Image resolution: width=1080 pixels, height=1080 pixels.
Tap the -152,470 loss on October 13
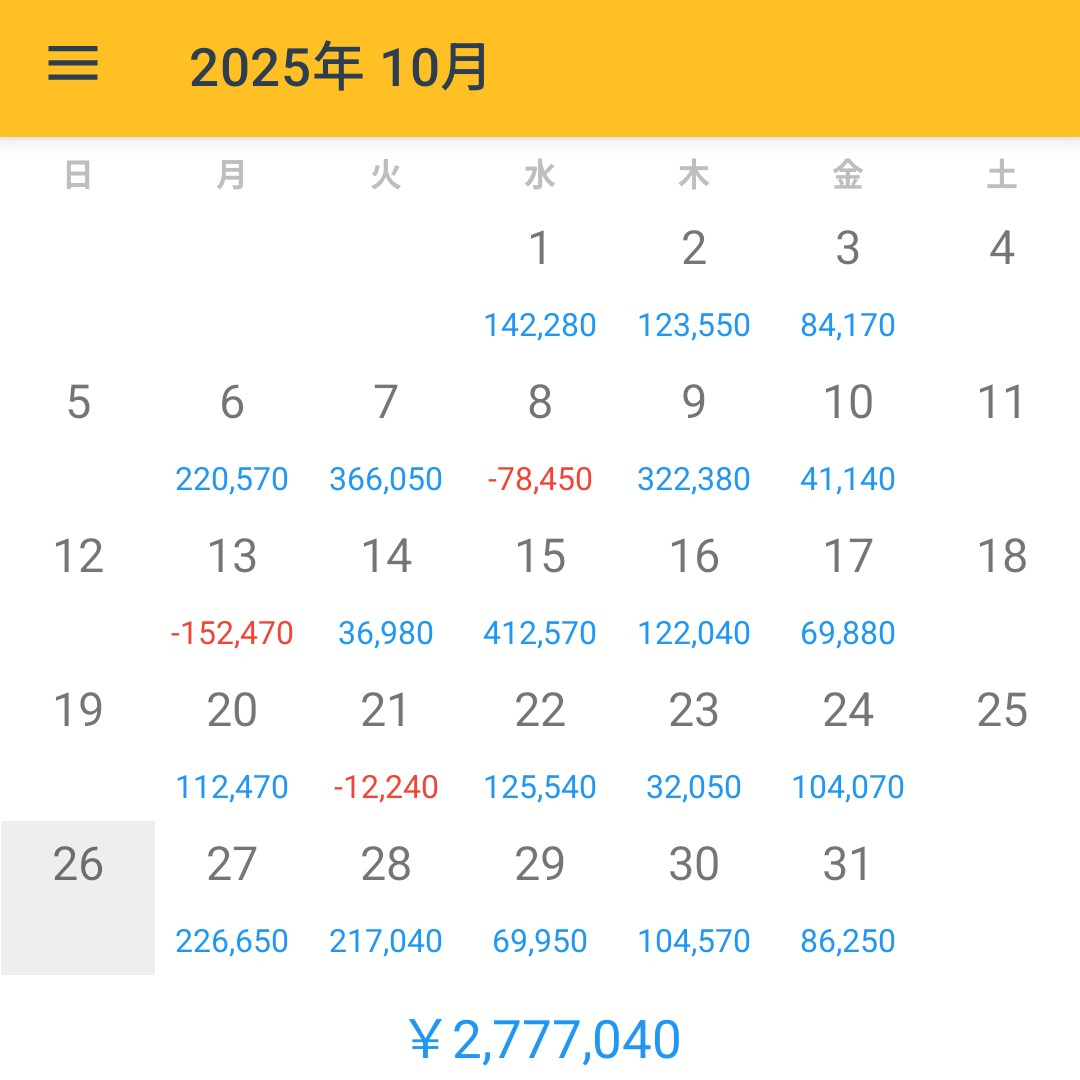click(x=232, y=633)
